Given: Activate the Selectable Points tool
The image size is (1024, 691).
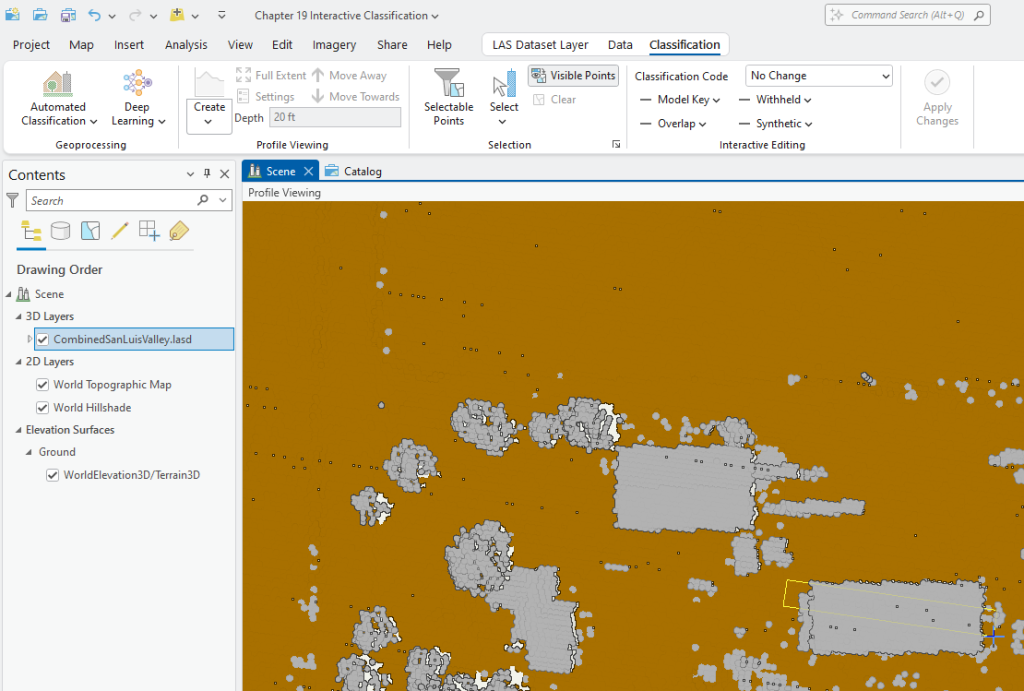Looking at the screenshot, I should coord(448,95).
